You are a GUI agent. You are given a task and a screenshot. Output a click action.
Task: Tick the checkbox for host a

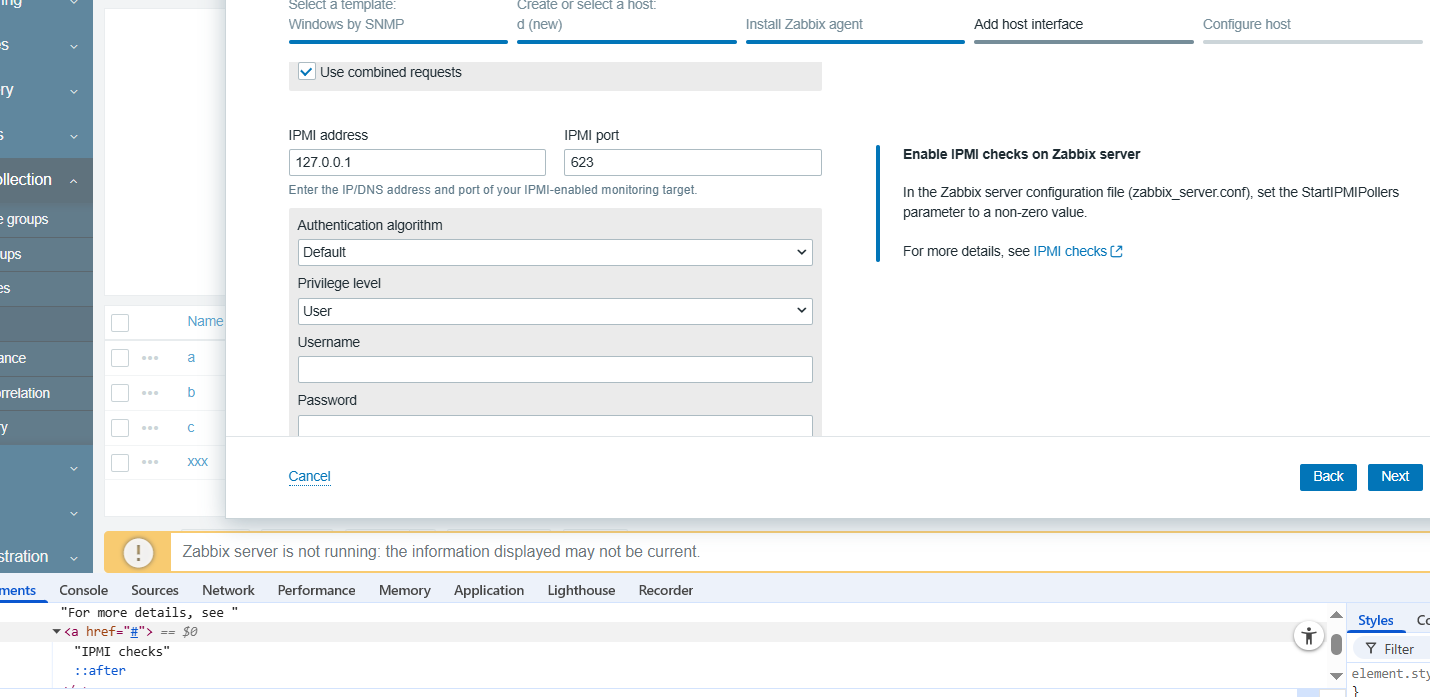pyautogui.click(x=120, y=358)
